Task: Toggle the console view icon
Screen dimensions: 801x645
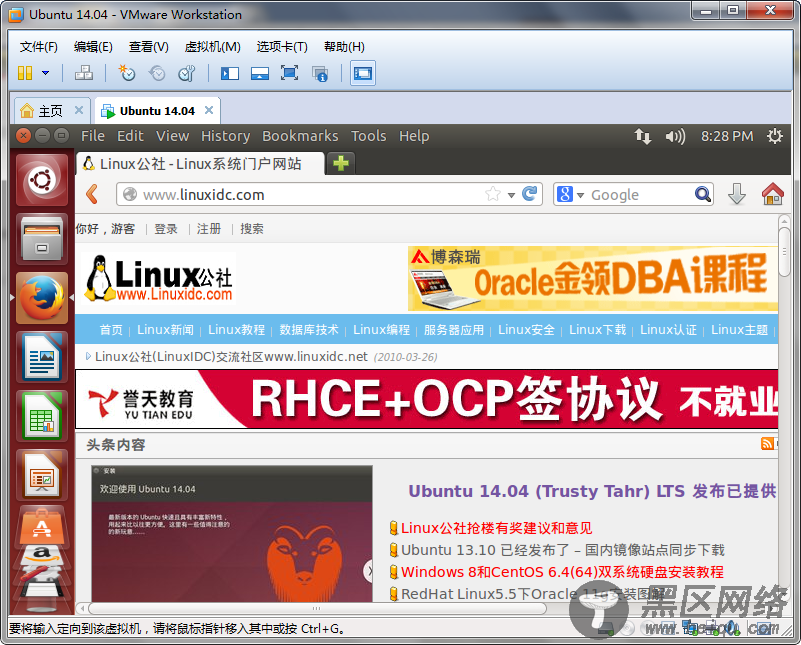Action: click(x=363, y=74)
